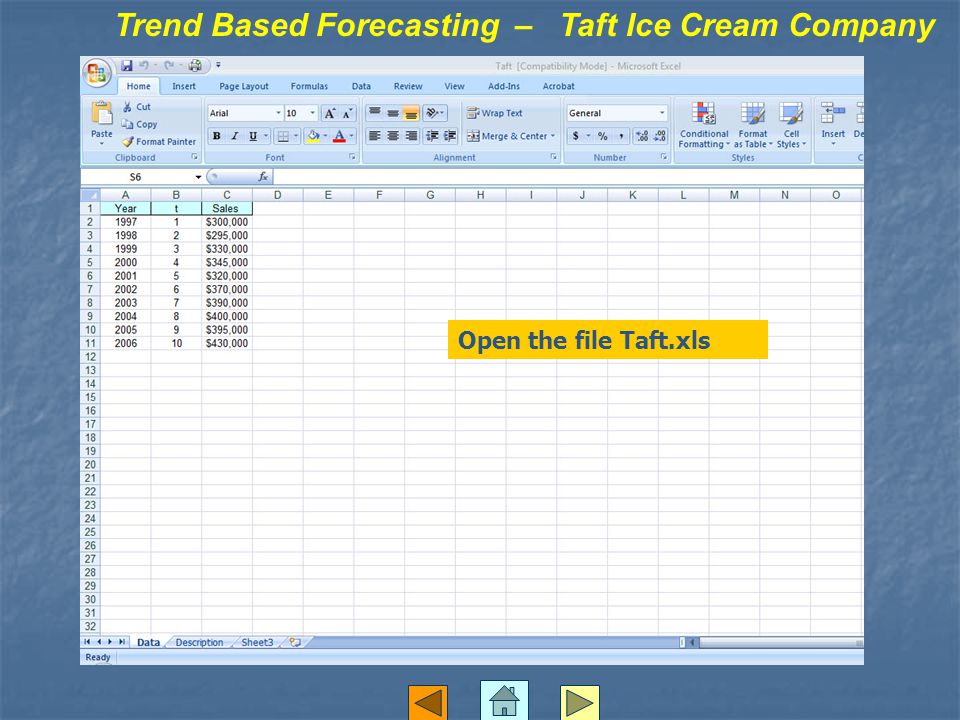Click Quick Print icon in Quick Access toolbar
Image resolution: width=960 pixels, height=720 pixels.
coord(195,66)
